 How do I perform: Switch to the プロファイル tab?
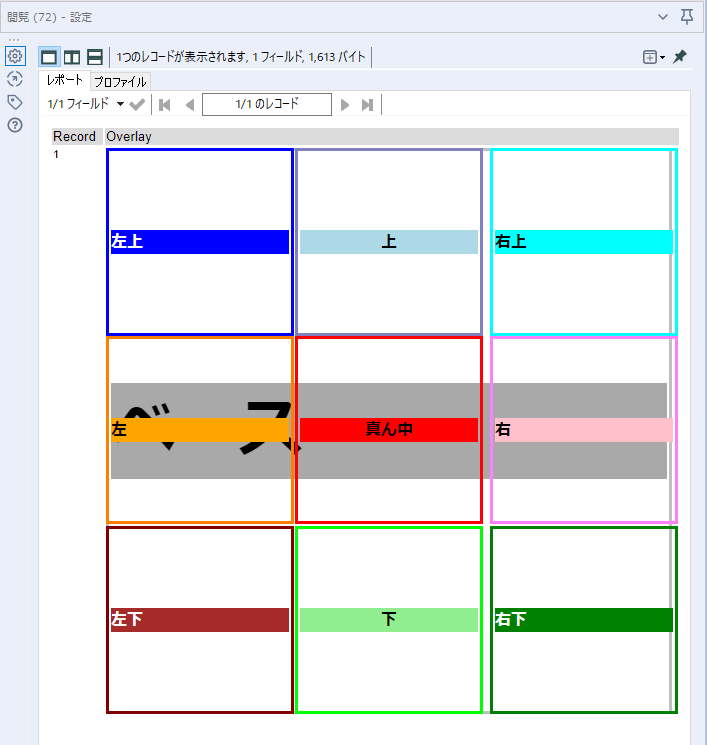(x=120, y=81)
